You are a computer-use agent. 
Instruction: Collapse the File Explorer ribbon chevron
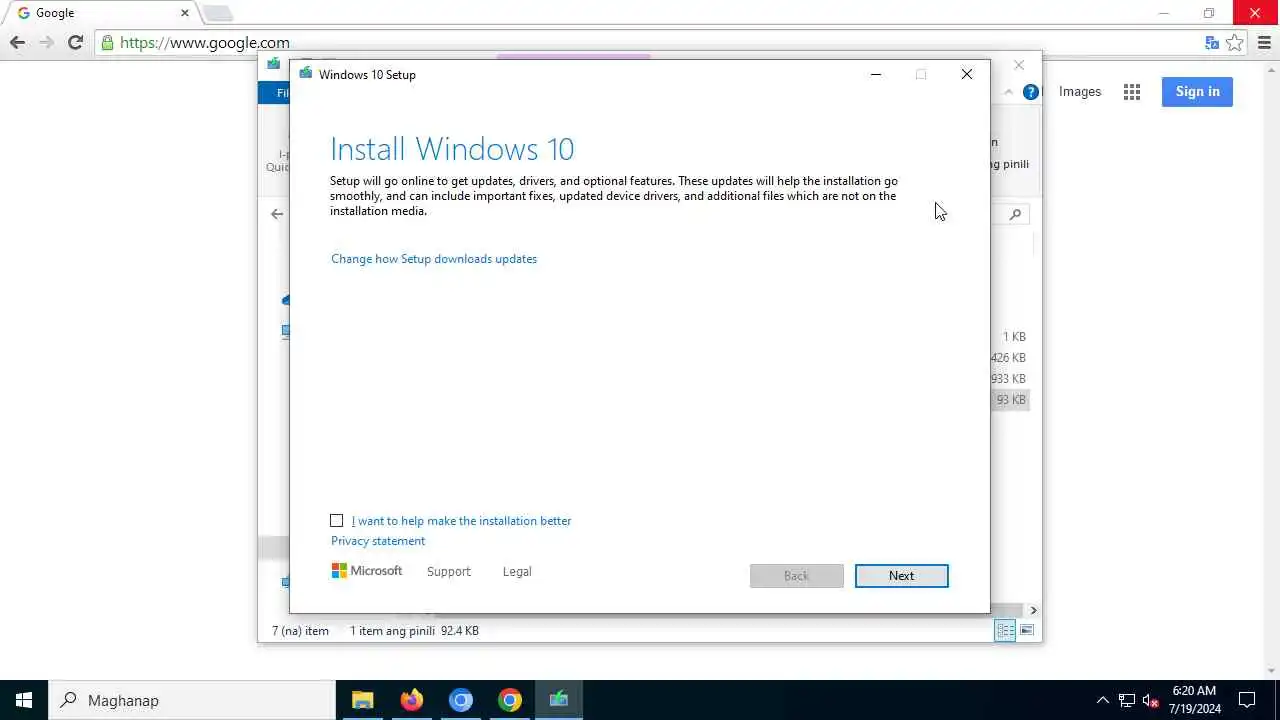click(1008, 92)
